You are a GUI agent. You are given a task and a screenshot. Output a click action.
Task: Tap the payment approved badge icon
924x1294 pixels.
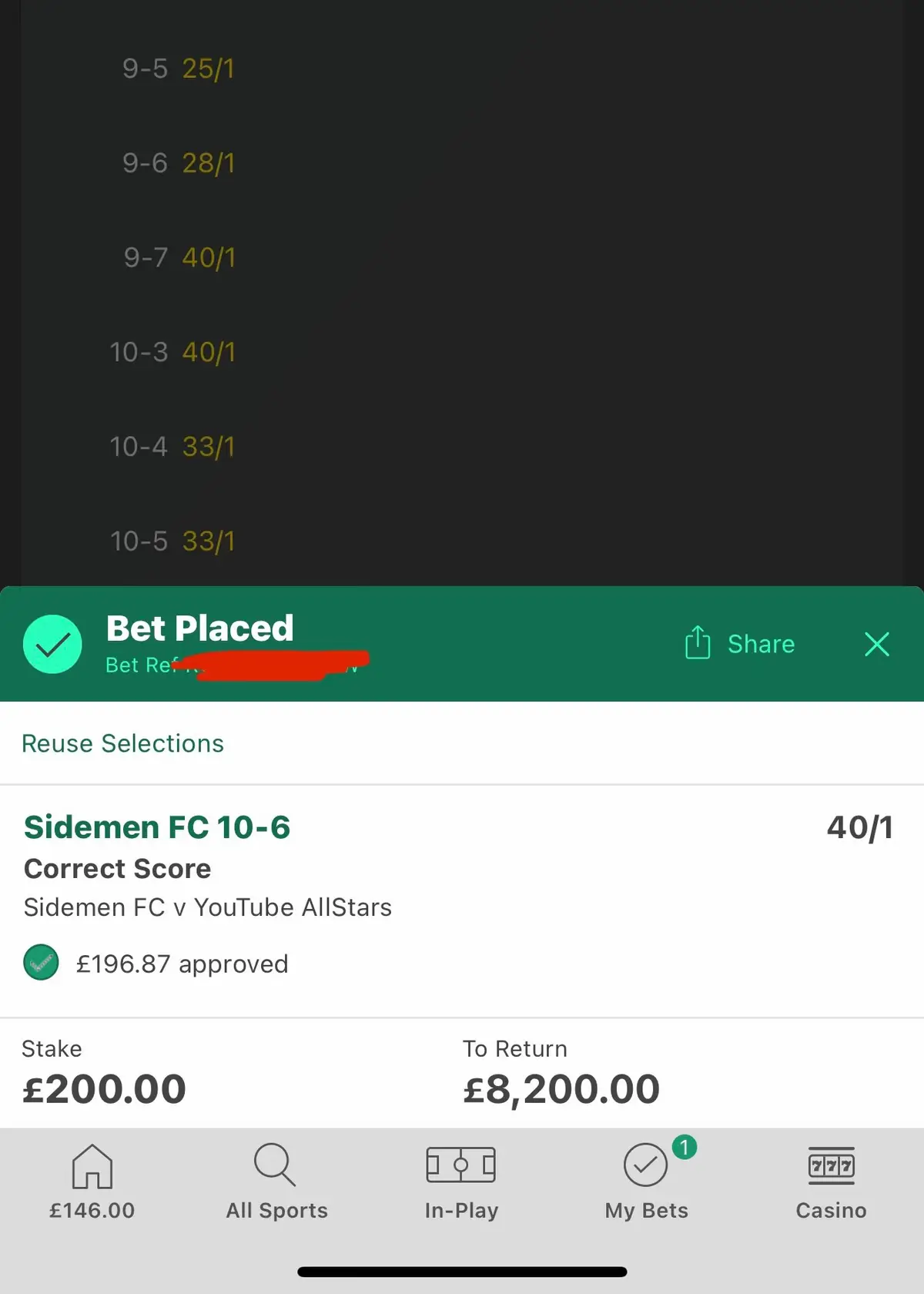(42, 963)
